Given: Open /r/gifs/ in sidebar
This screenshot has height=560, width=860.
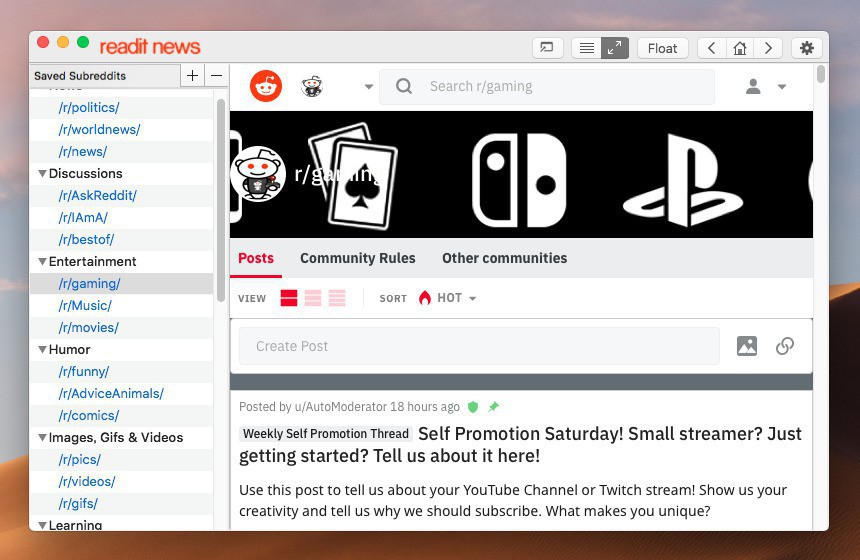Looking at the screenshot, I should (78, 504).
